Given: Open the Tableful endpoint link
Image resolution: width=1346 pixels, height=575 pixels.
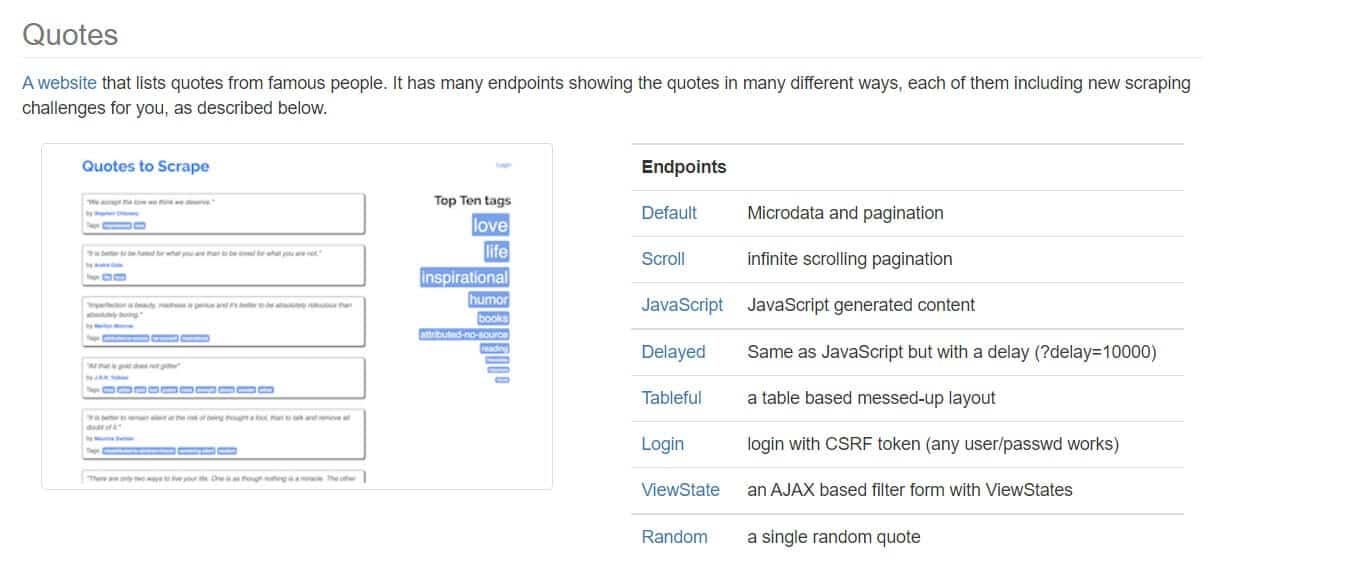Looking at the screenshot, I should pos(671,398).
